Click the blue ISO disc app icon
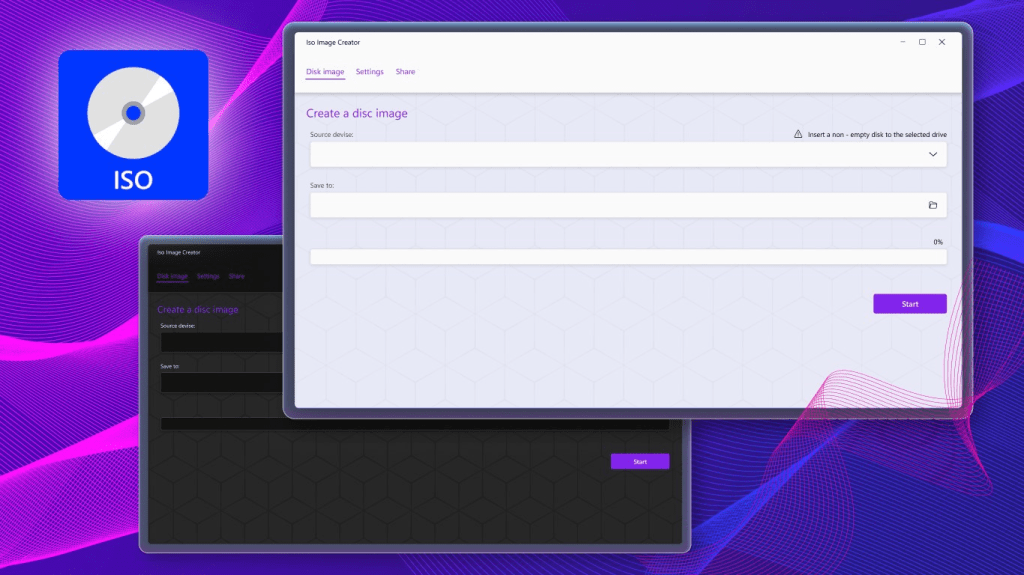Image resolution: width=1024 pixels, height=575 pixels. [x=133, y=125]
